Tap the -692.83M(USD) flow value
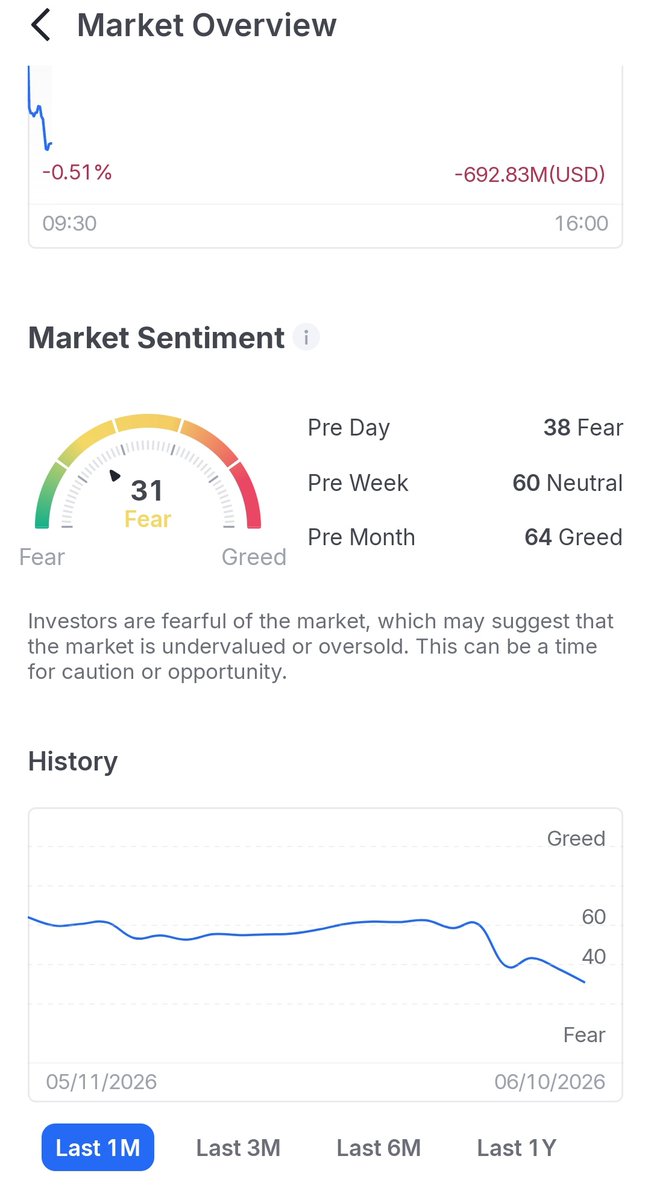This screenshot has height=1200, width=651. point(530,174)
